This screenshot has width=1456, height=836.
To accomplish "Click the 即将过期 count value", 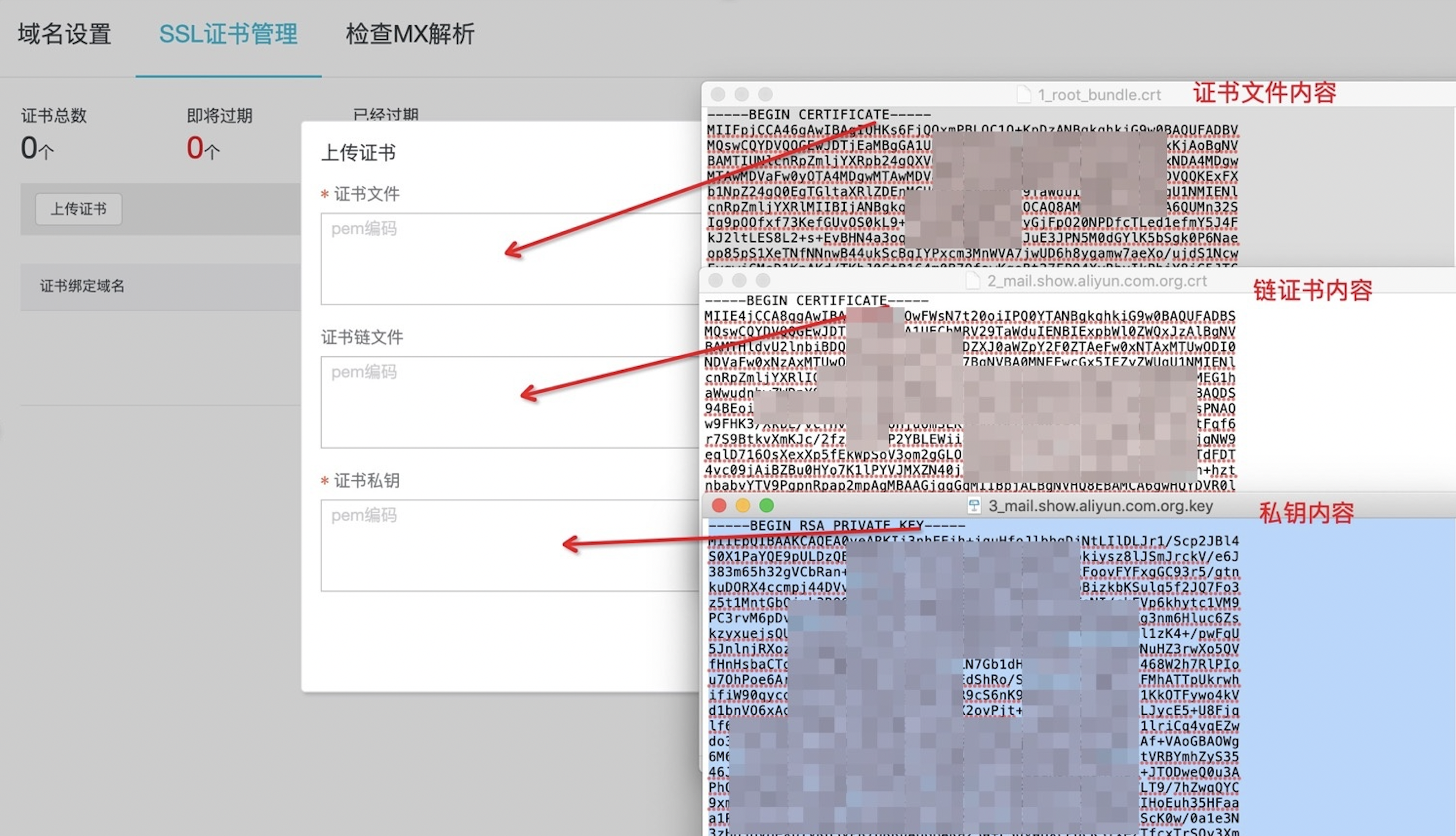I will pos(203,148).
